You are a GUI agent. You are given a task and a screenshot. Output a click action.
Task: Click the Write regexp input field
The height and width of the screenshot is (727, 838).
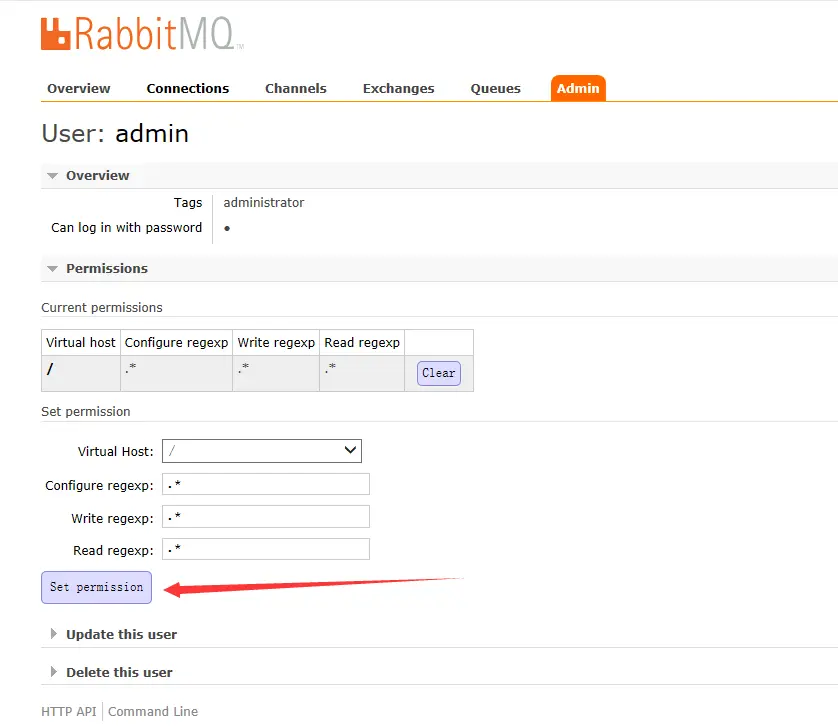coord(265,516)
